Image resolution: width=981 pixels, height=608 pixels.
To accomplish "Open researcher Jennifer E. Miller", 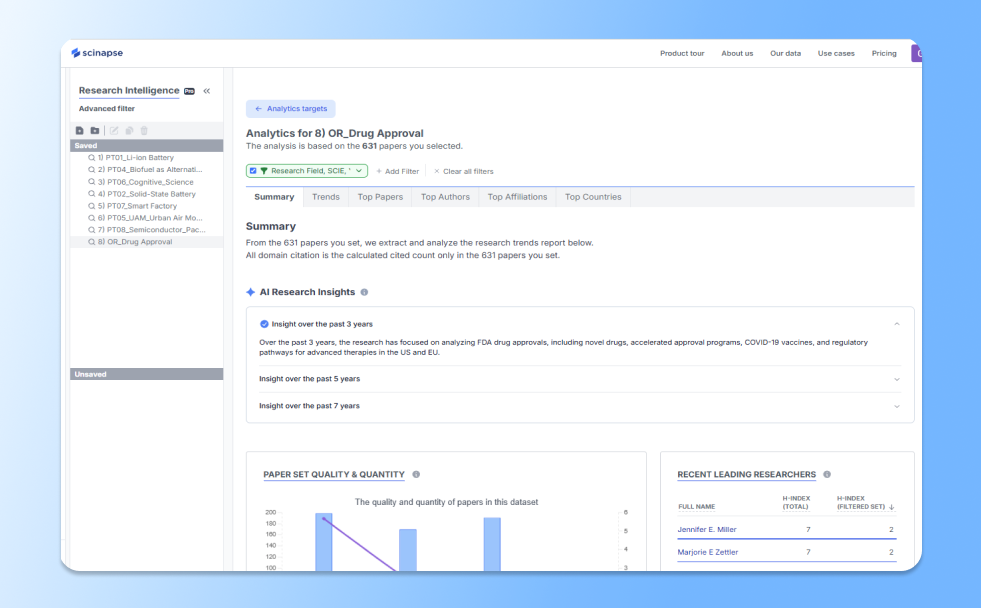I will click(x=706, y=530).
